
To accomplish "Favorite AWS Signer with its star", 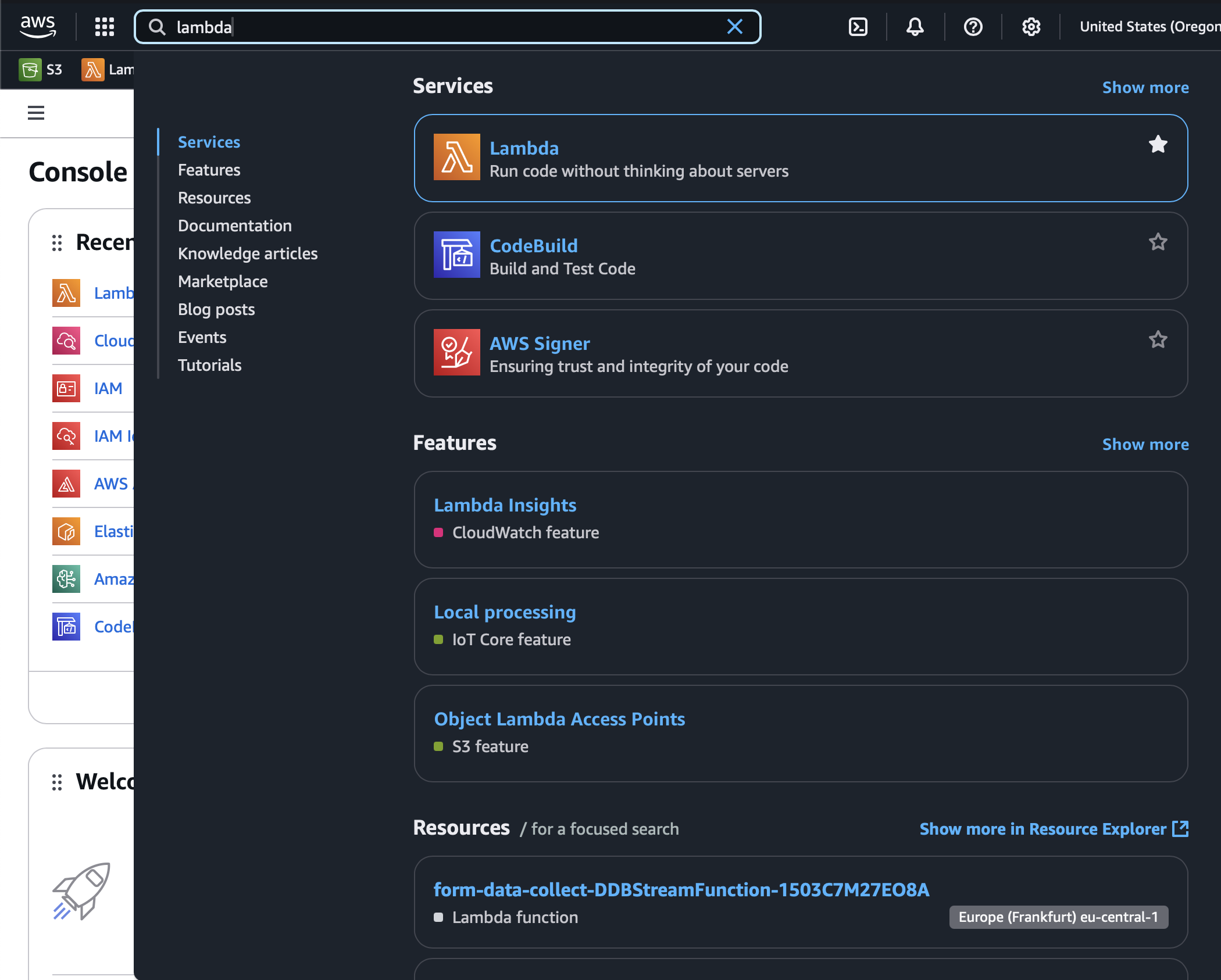I will click(x=1158, y=339).
